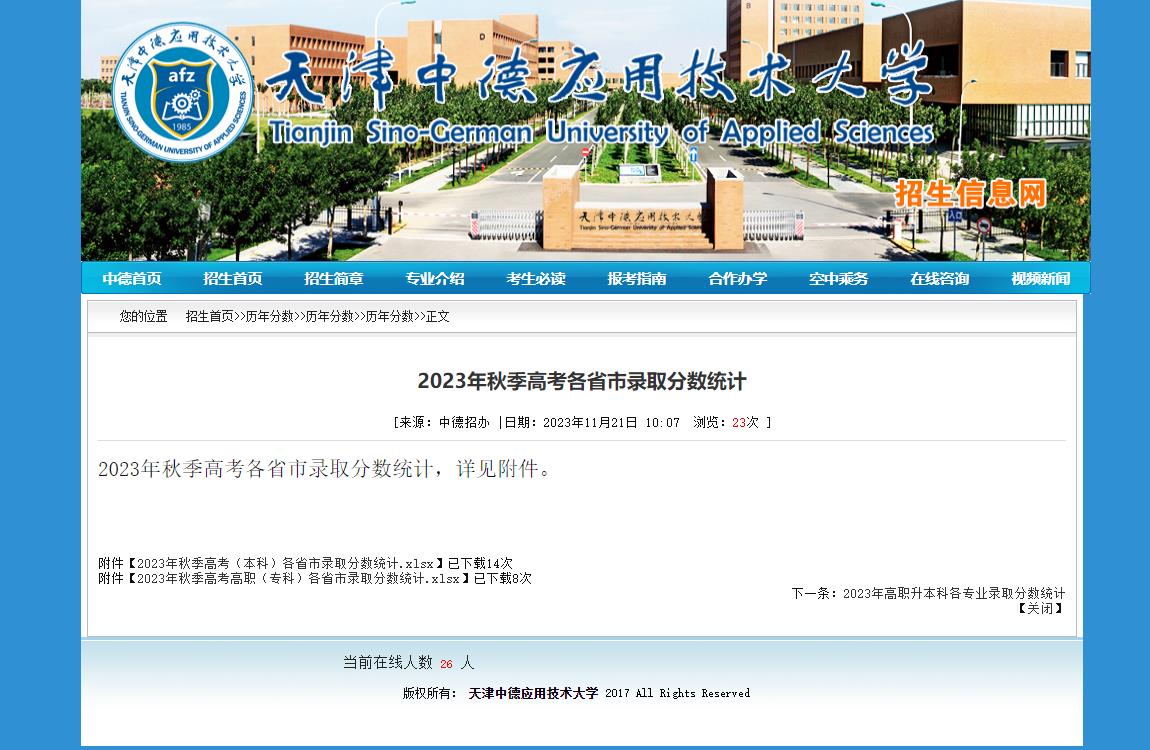Select 专业介绍 in the navigation bar
Image resolution: width=1150 pixels, height=750 pixels.
435,279
